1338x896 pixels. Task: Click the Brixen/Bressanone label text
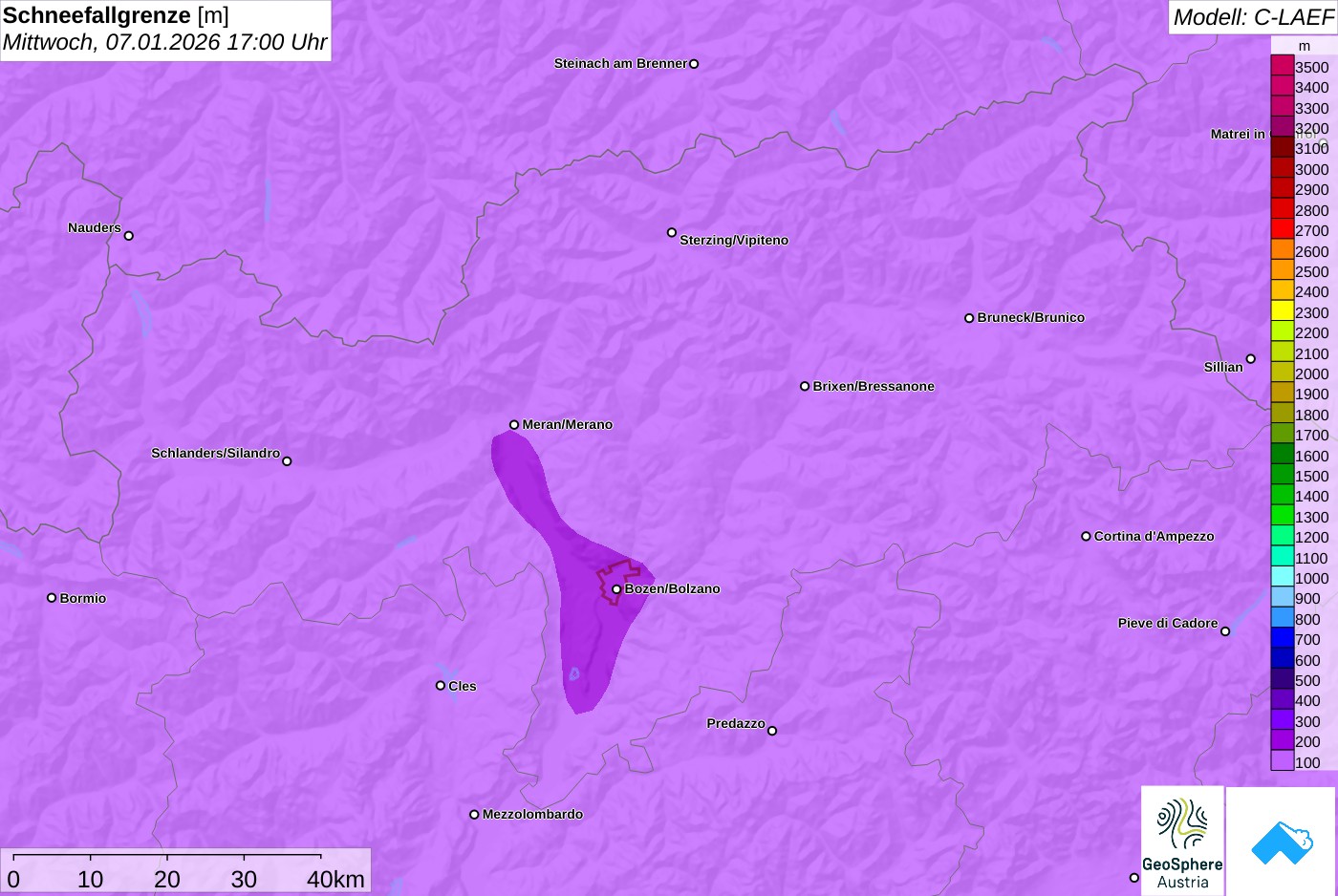click(x=874, y=387)
